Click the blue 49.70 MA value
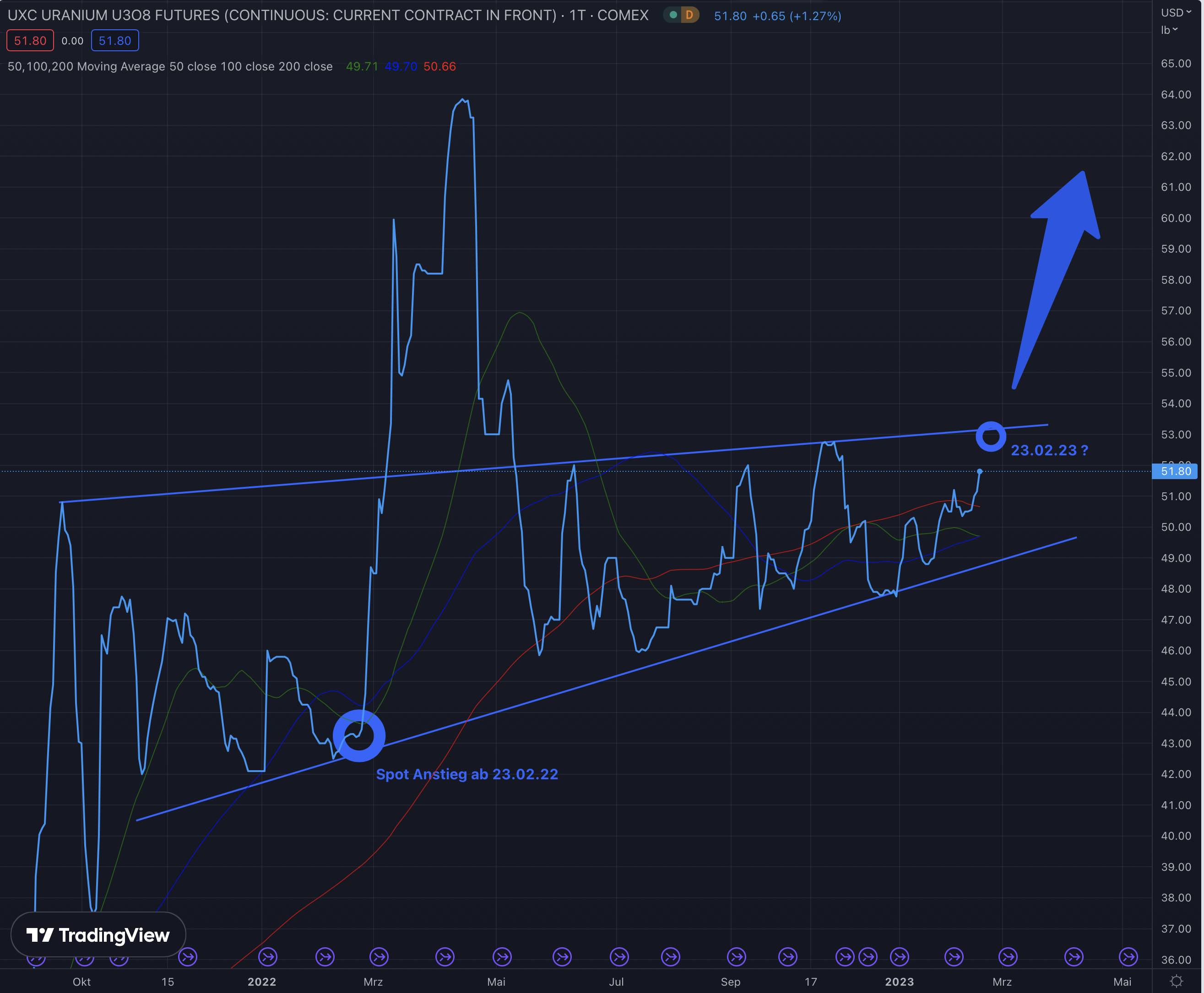 401,66
